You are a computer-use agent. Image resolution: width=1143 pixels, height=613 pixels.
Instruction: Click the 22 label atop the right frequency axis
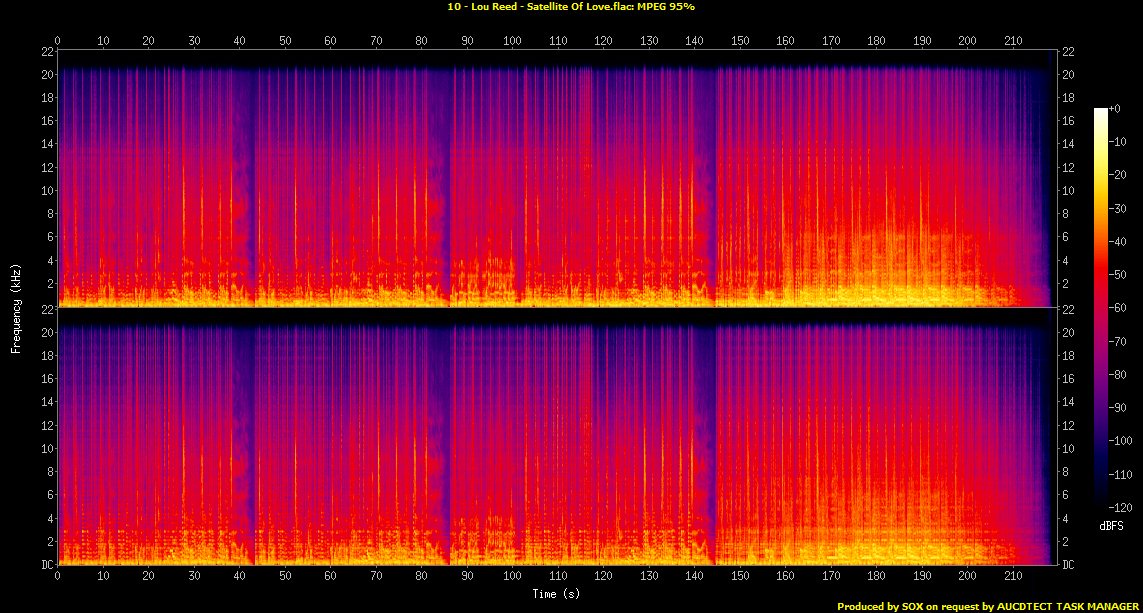(1068, 51)
